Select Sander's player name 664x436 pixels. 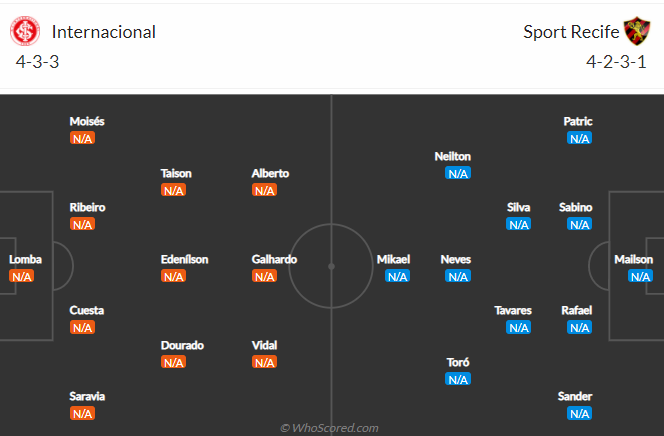(x=575, y=396)
